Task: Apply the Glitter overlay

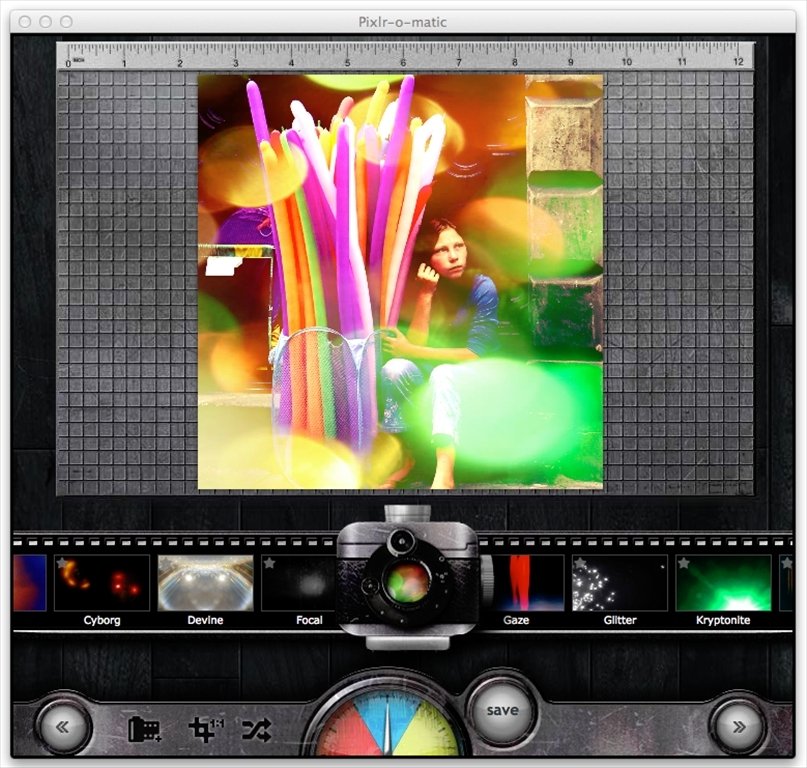Action: [x=620, y=583]
